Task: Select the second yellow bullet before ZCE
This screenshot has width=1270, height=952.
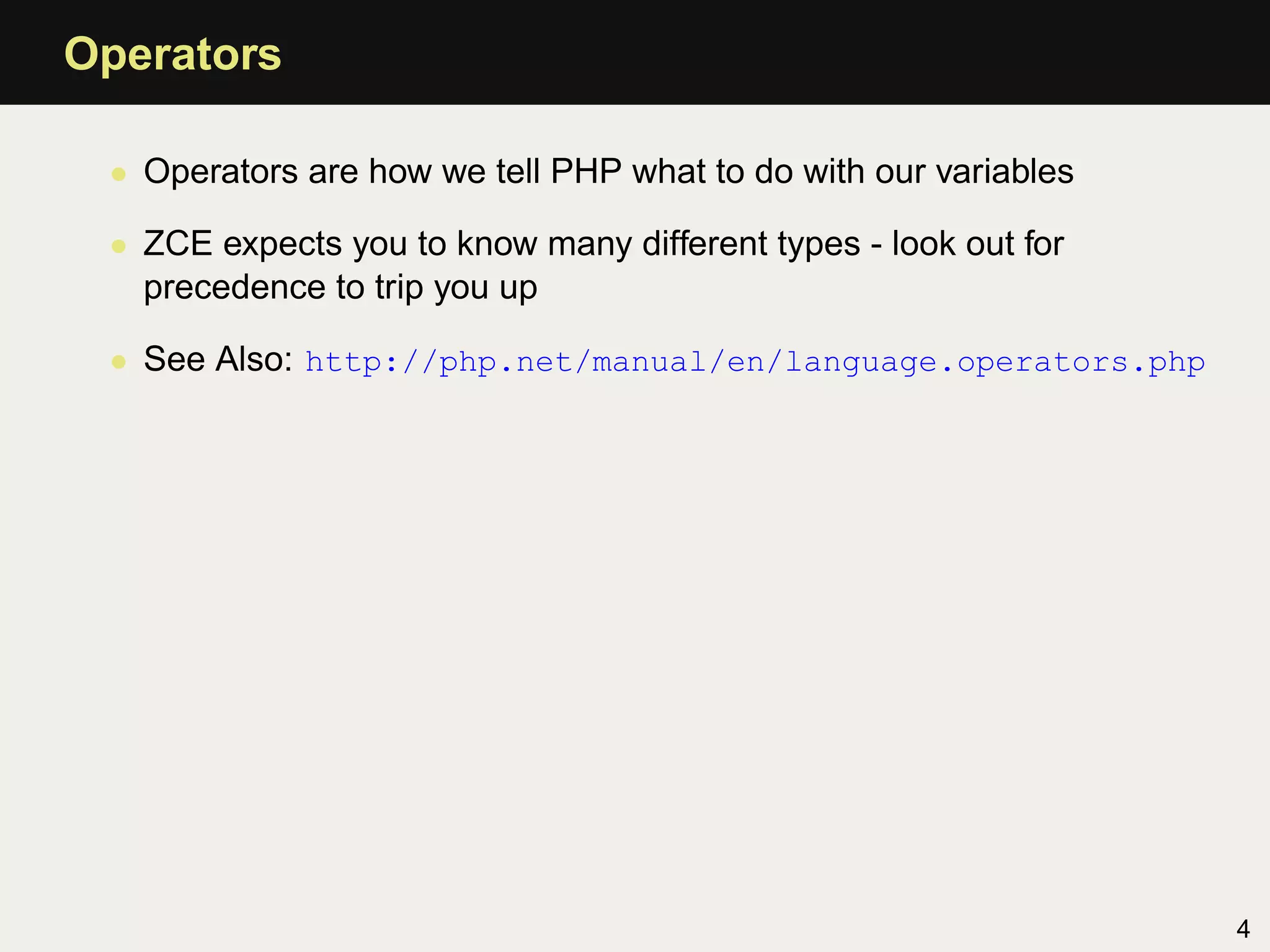Action: pos(118,247)
